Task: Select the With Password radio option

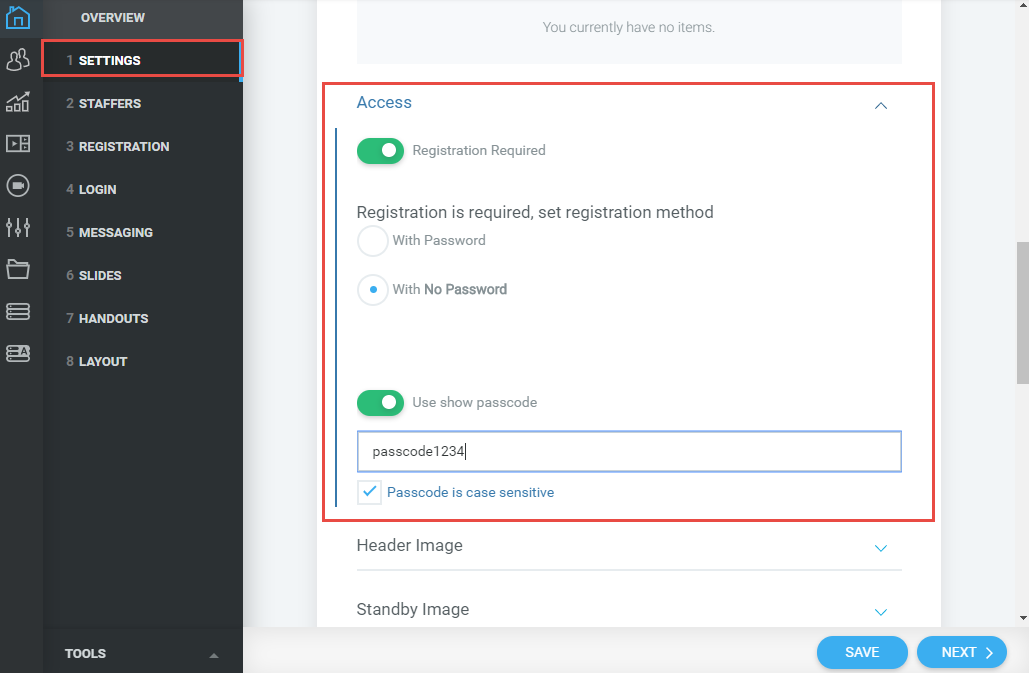Action: tap(373, 241)
